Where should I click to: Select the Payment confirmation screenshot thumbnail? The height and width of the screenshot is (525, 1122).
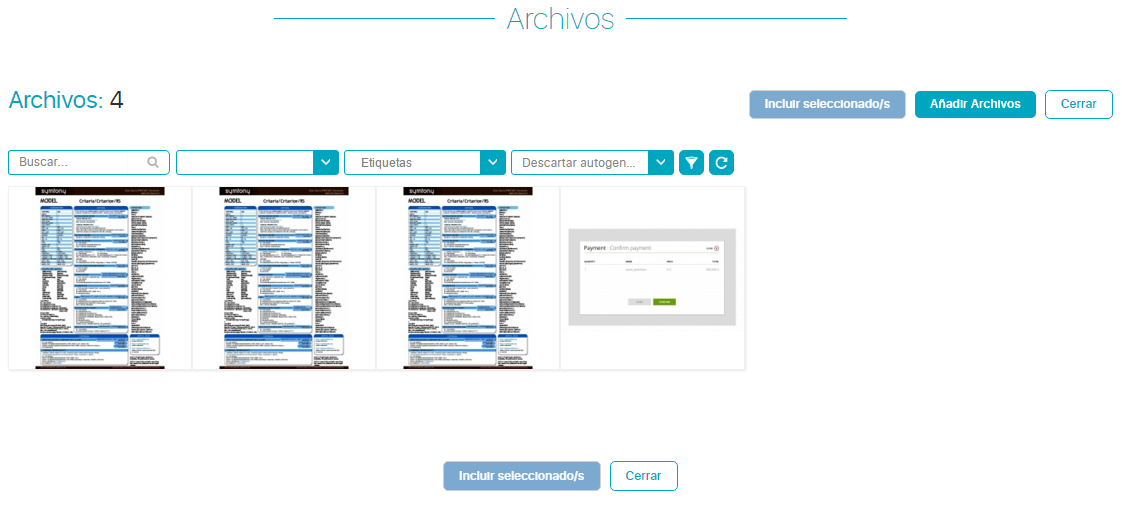coord(652,277)
